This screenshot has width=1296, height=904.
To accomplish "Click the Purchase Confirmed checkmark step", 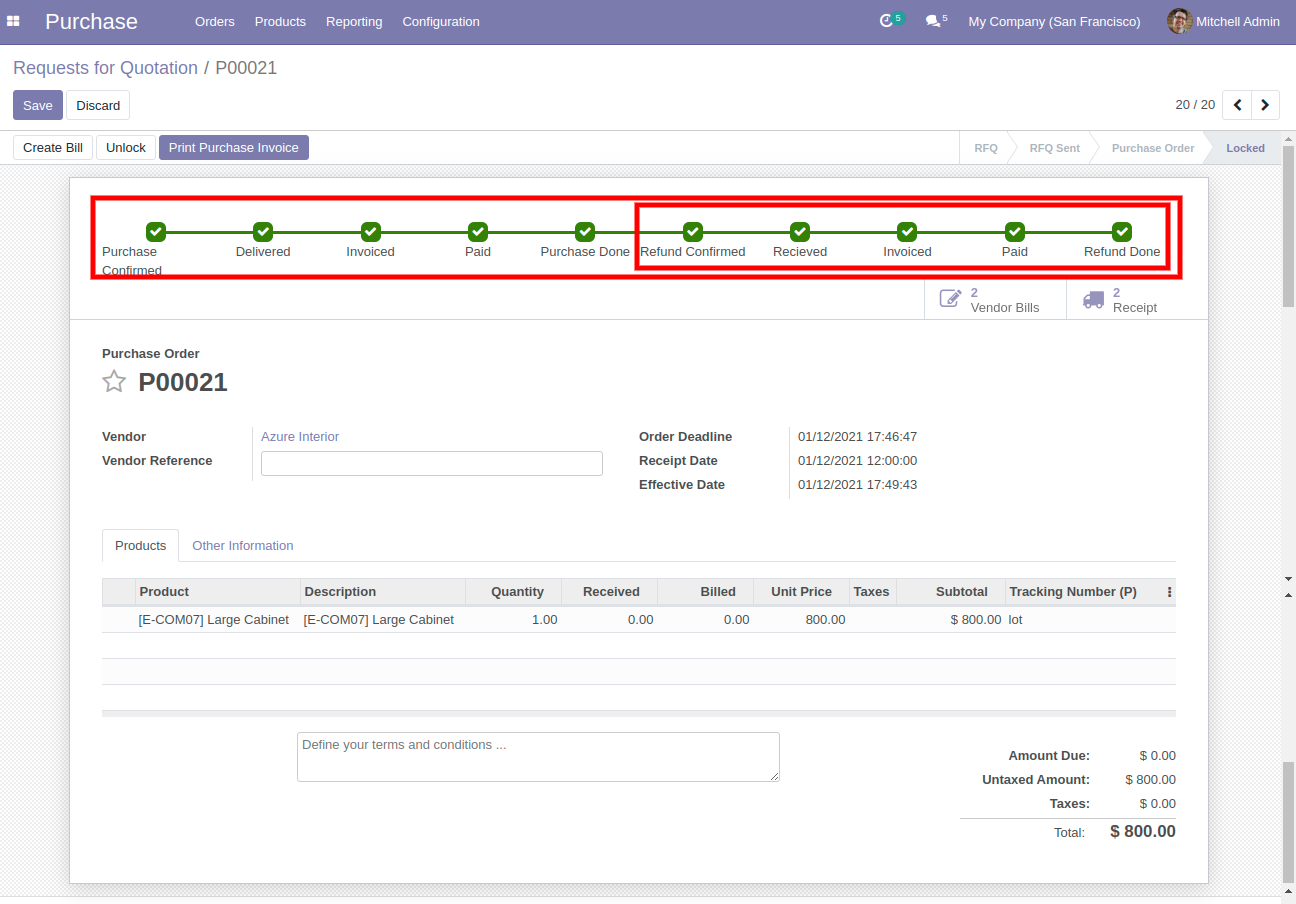I will point(155,231).
